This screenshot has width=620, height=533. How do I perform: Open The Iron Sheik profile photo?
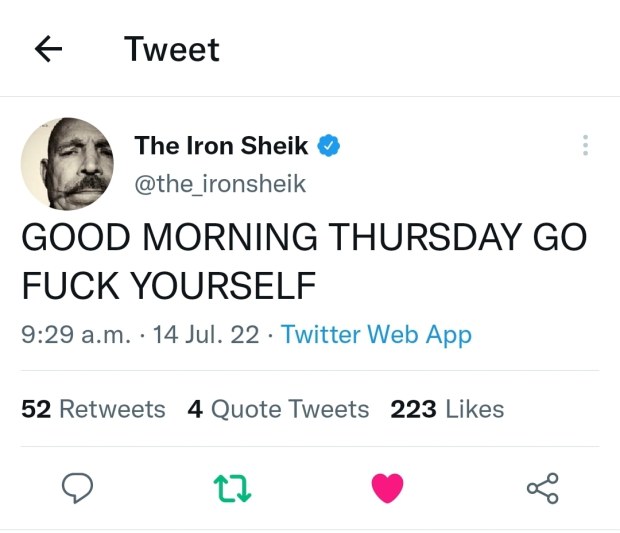(x=67, y=163)
